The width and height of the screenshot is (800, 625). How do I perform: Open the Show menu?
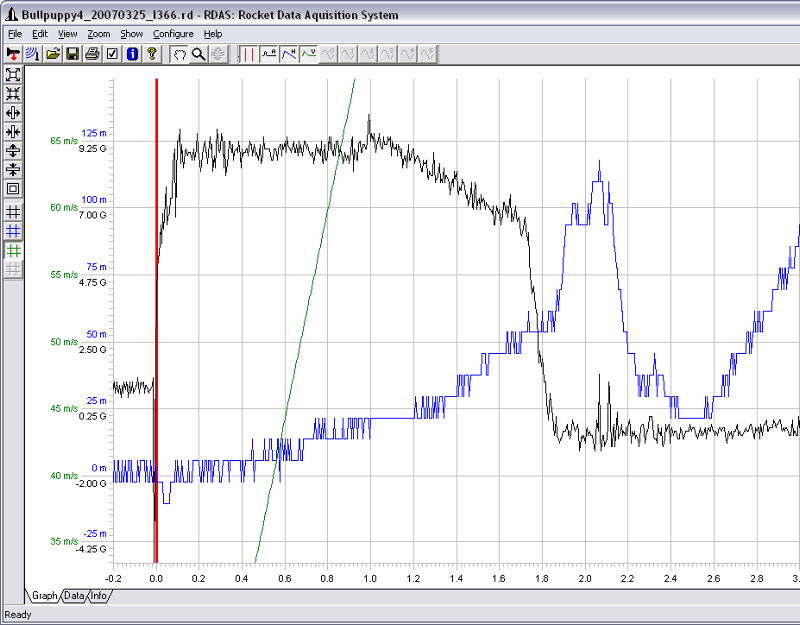132,34
